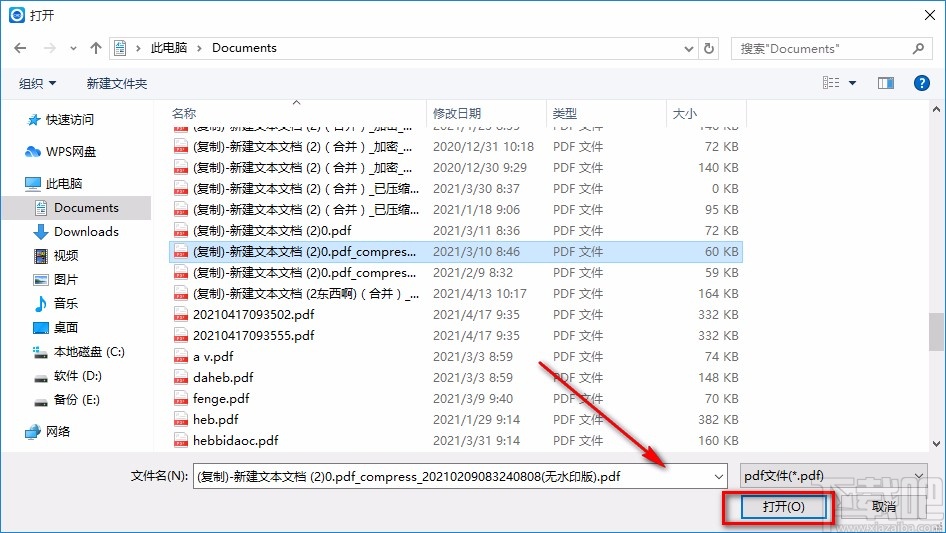Select daheb.pdf file
Image resolution: width=946 pixels, height=533 pixels.
(x=456, y=378)
